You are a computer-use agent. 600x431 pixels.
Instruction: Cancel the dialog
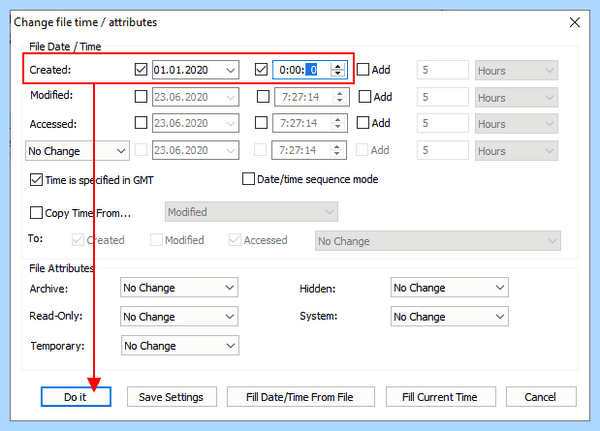[541, 397]
